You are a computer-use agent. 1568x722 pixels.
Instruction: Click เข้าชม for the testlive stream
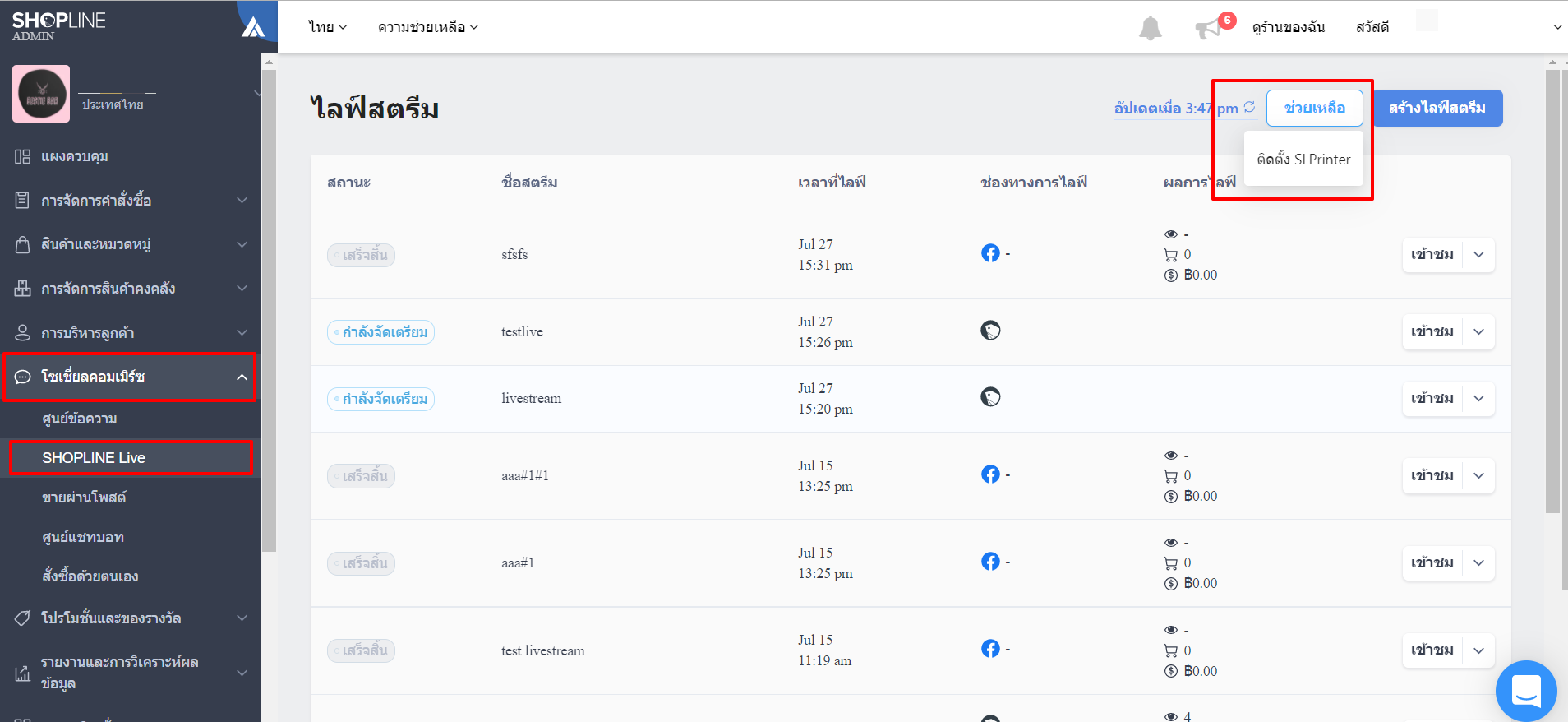pos(1432,331)
